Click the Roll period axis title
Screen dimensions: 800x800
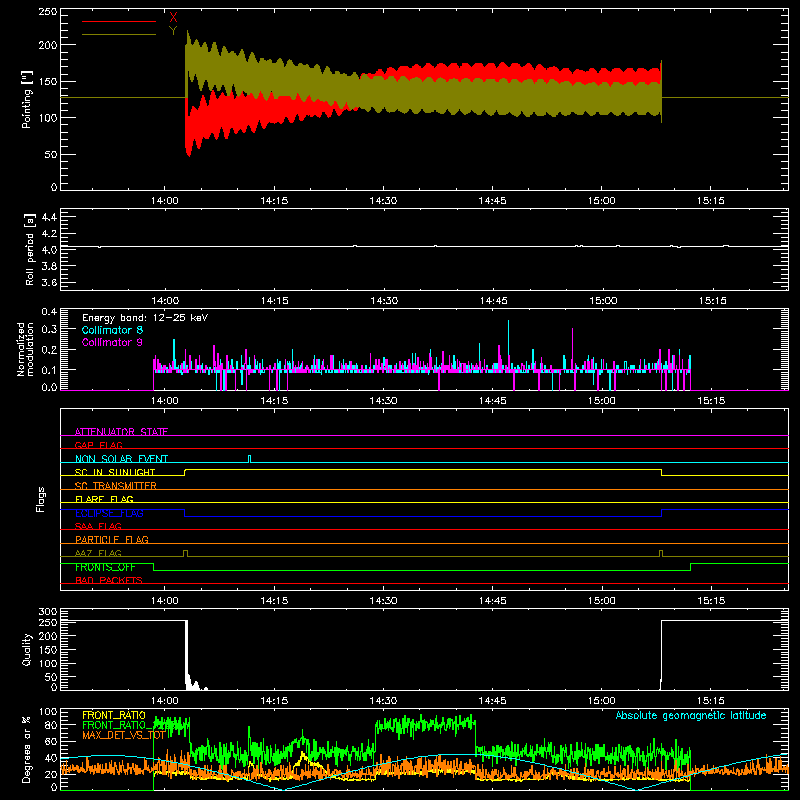pyautogui.click(x=30, y=249)
